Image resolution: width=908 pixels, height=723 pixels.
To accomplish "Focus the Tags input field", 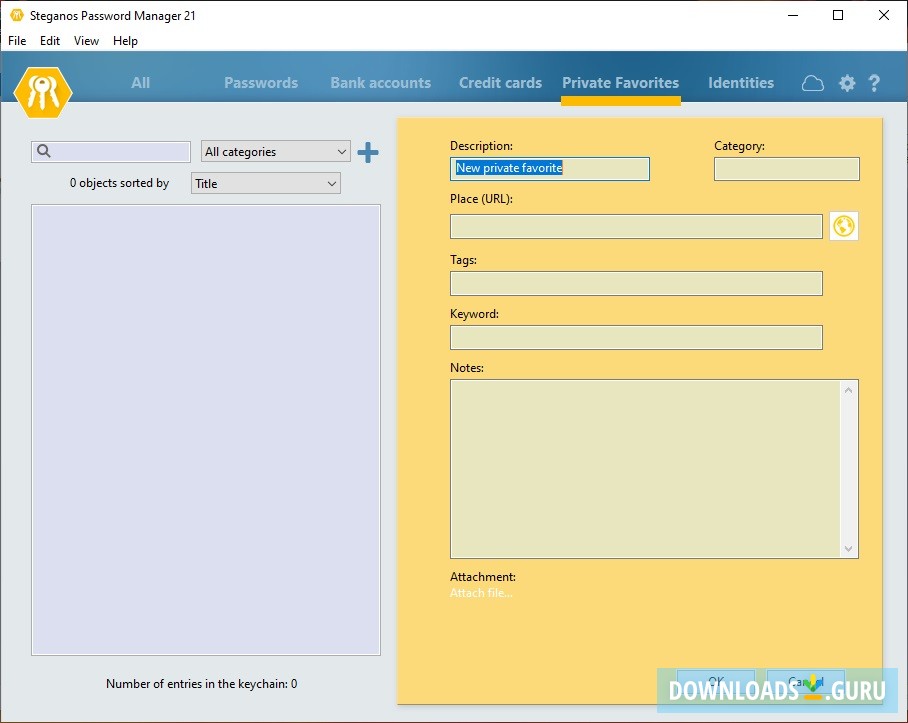I will 636,284.
